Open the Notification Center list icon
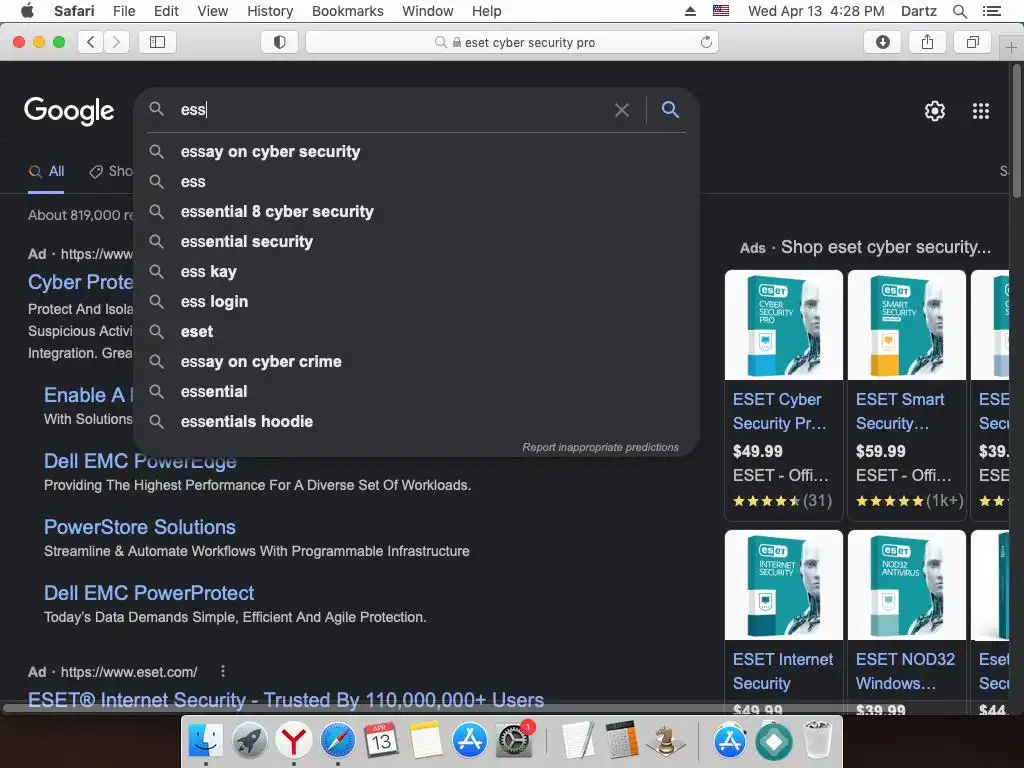This screenshot has height=768, width=1024. coord(991,11)
